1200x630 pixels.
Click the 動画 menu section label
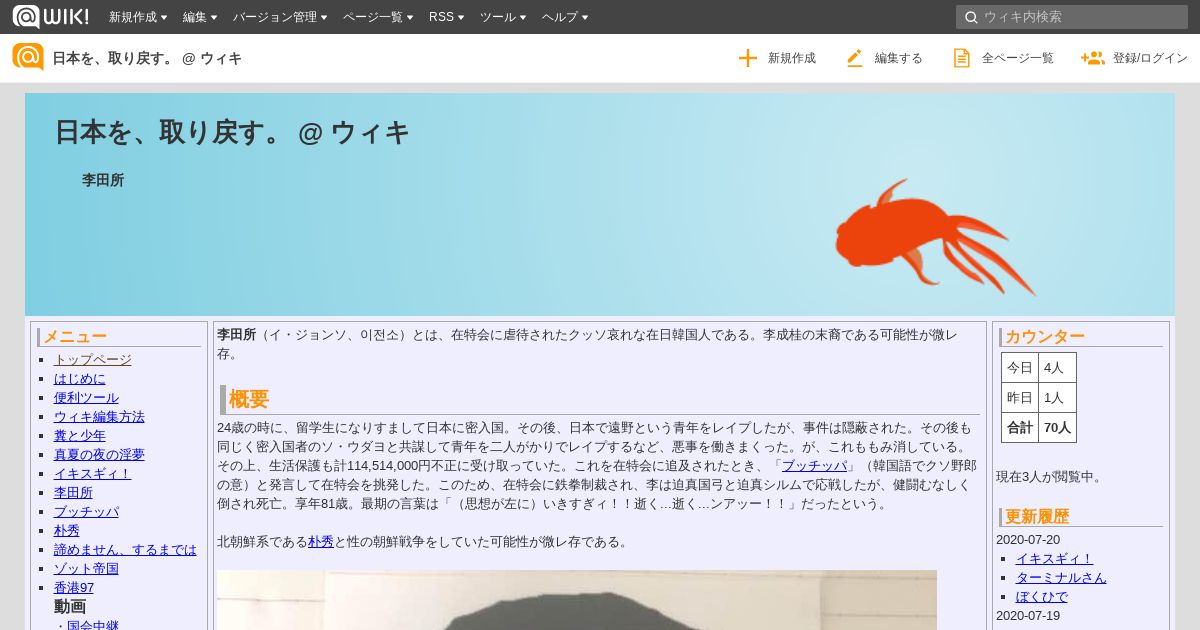tap(70, 606)
